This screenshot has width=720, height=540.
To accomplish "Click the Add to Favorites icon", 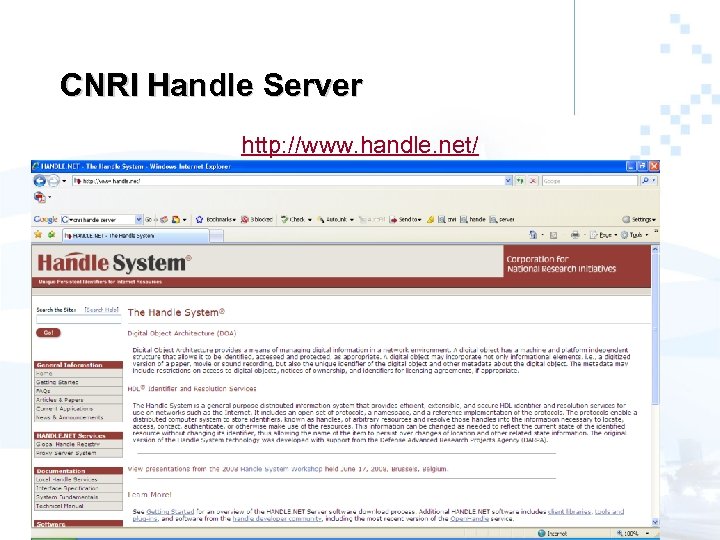I will pyautogui.click(x=51, y=235).
